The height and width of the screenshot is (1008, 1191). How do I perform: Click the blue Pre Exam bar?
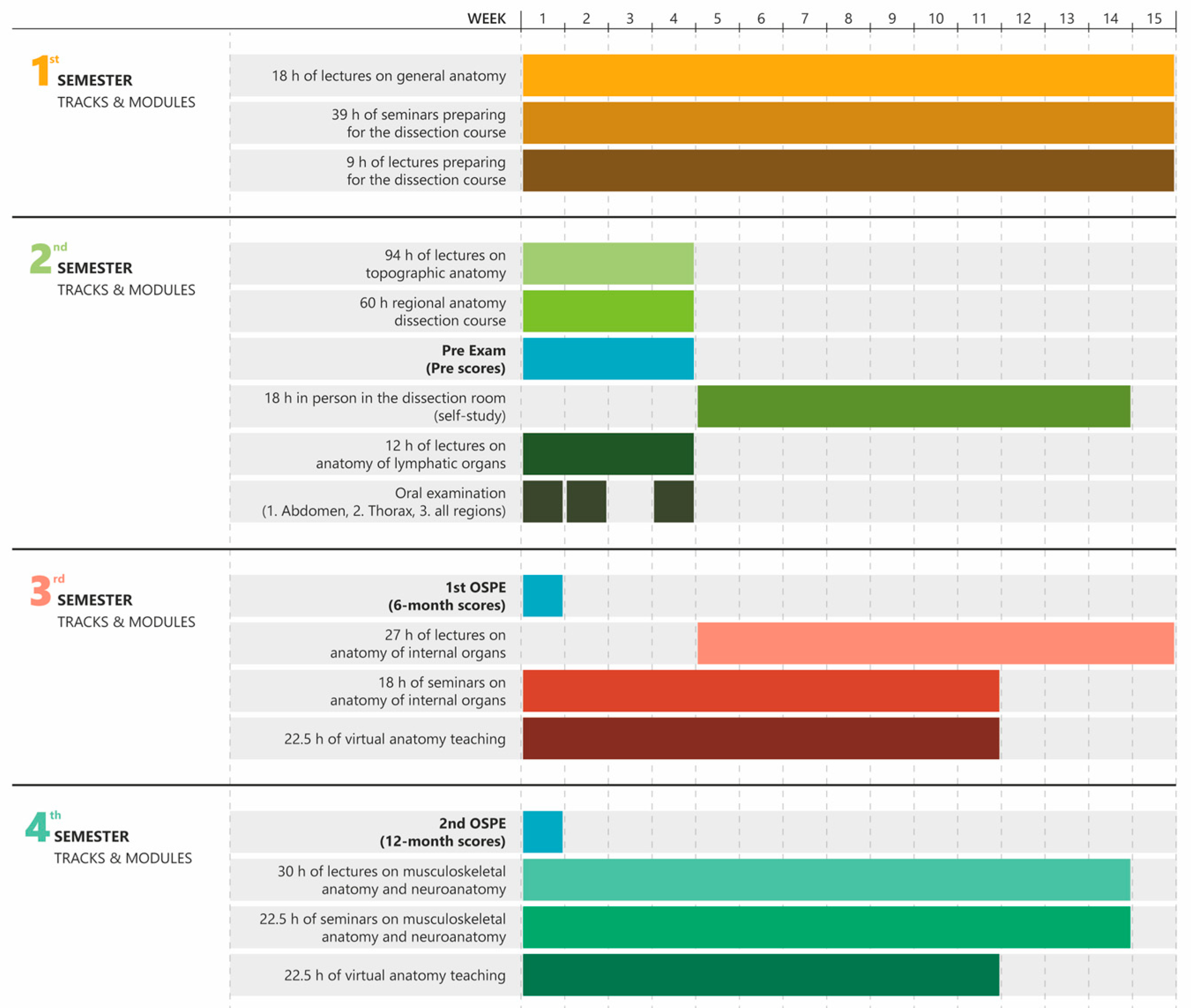point(607,358)
